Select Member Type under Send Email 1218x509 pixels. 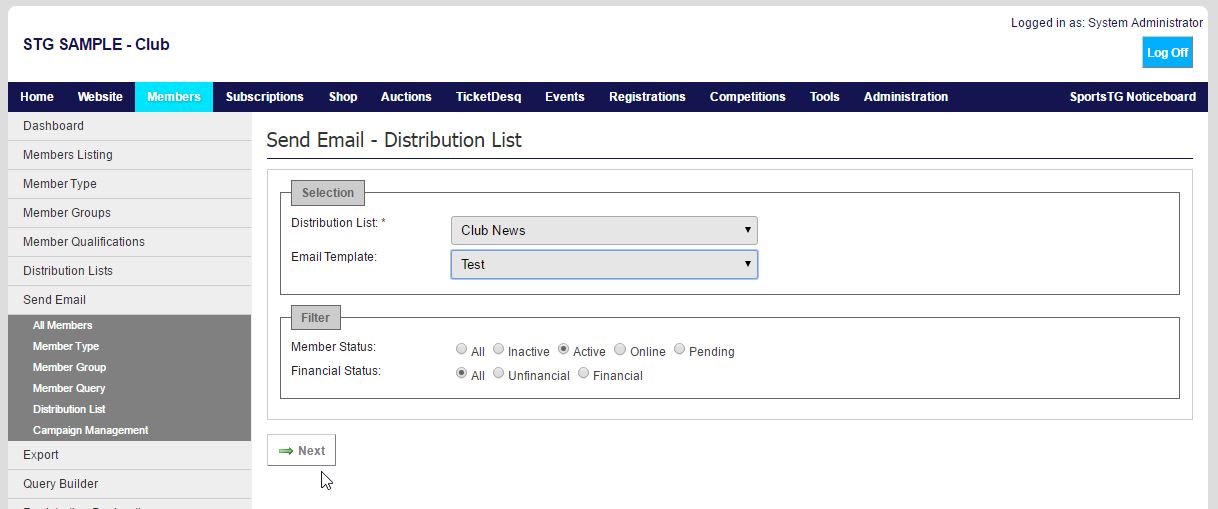pyautogui.click(x=129, y=346)
